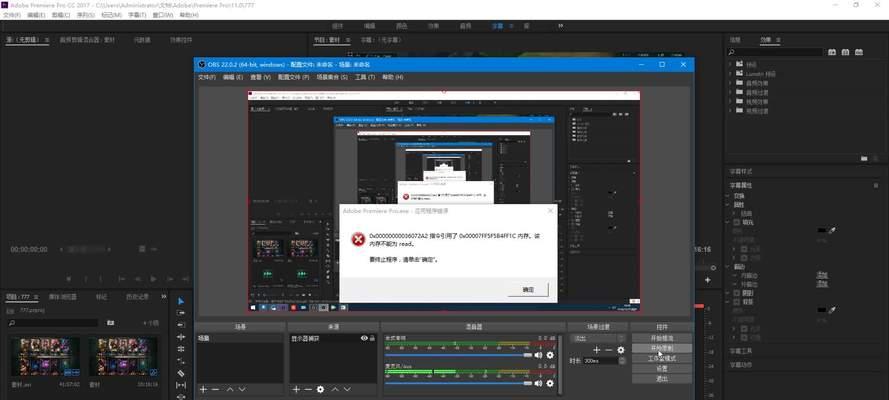The height and width of the screenshot is (400, 889).
Task: Mute 台式音响 audio in OBS mixer
Action: pos(538,355)
